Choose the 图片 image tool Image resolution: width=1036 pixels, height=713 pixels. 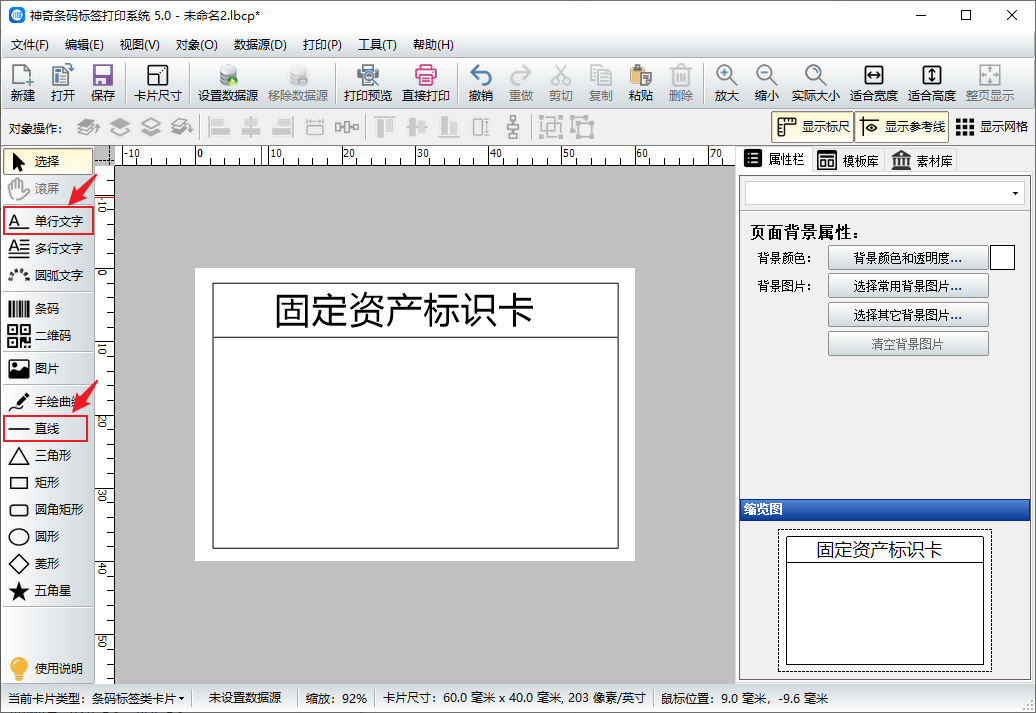[x=47, y=368]
